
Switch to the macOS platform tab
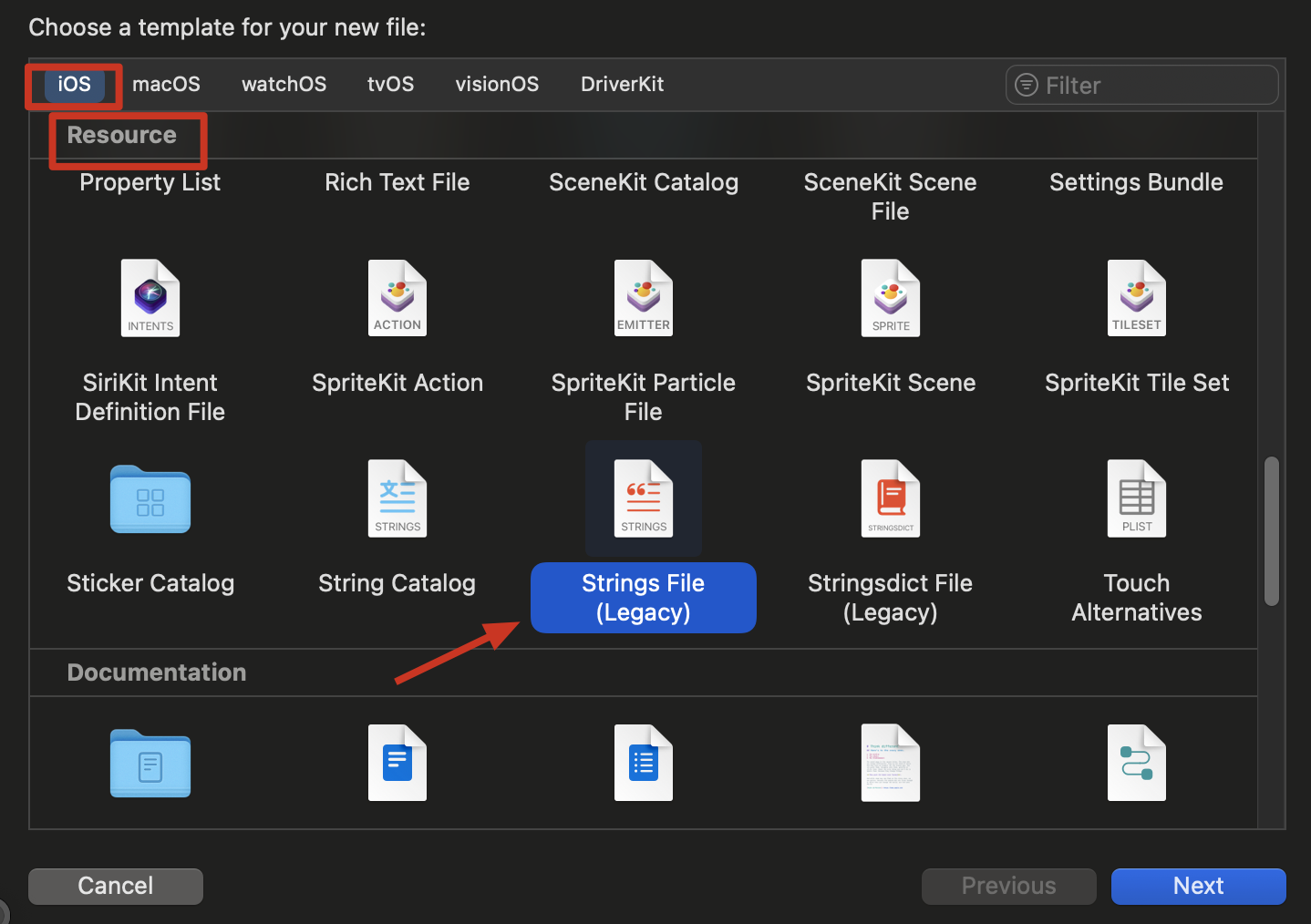click(x=166, y=84)
